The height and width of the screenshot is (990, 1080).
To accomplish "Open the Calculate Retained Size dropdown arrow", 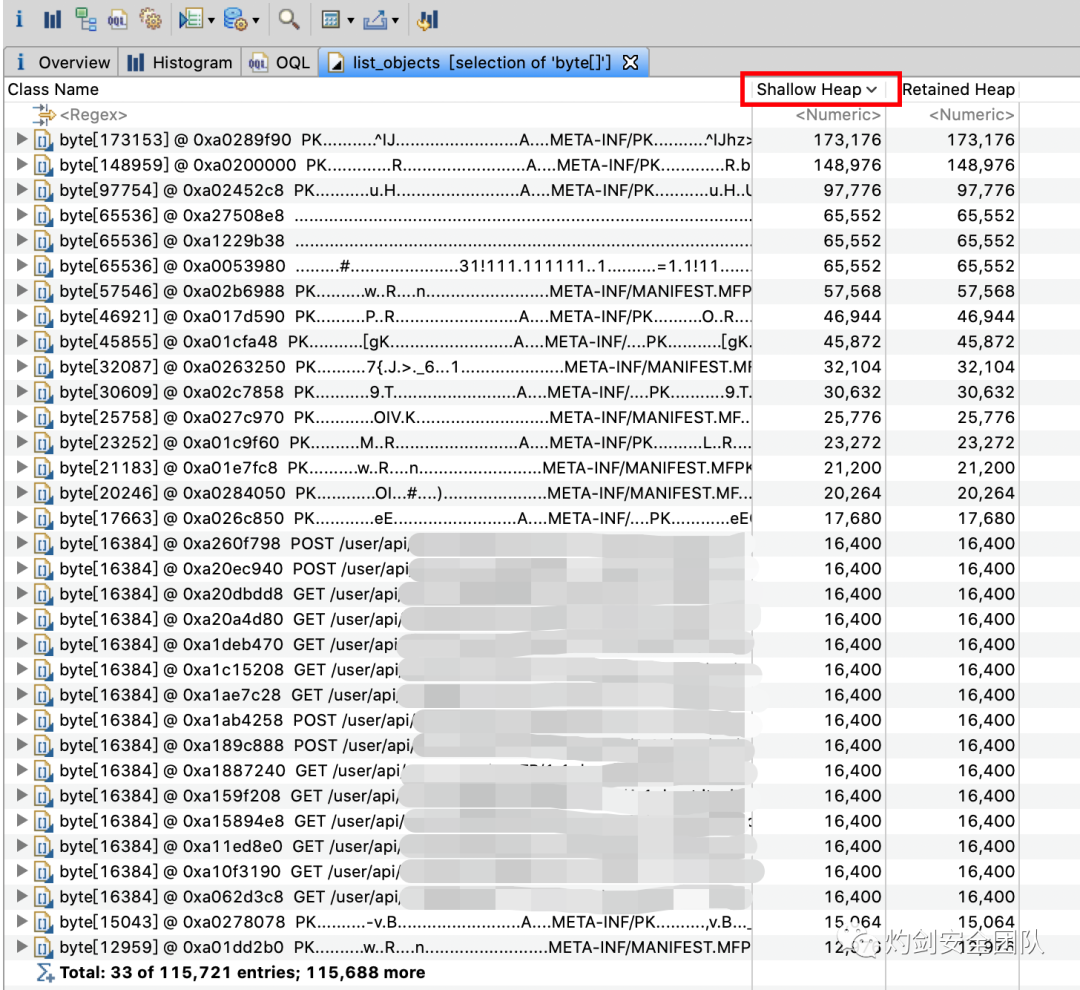I will click(x=351, y=21).
